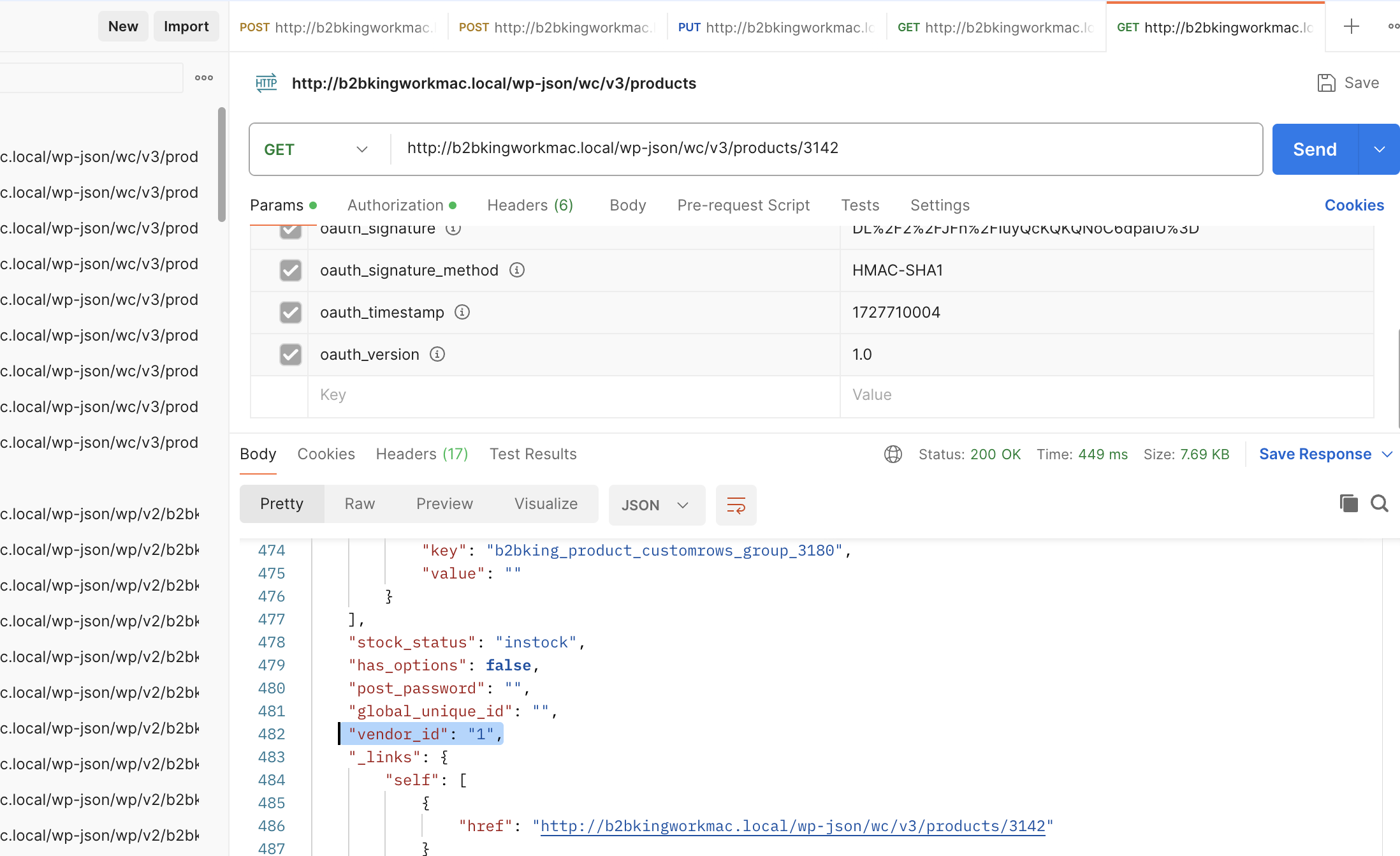Open the Test Results tab

pos(533,454)
